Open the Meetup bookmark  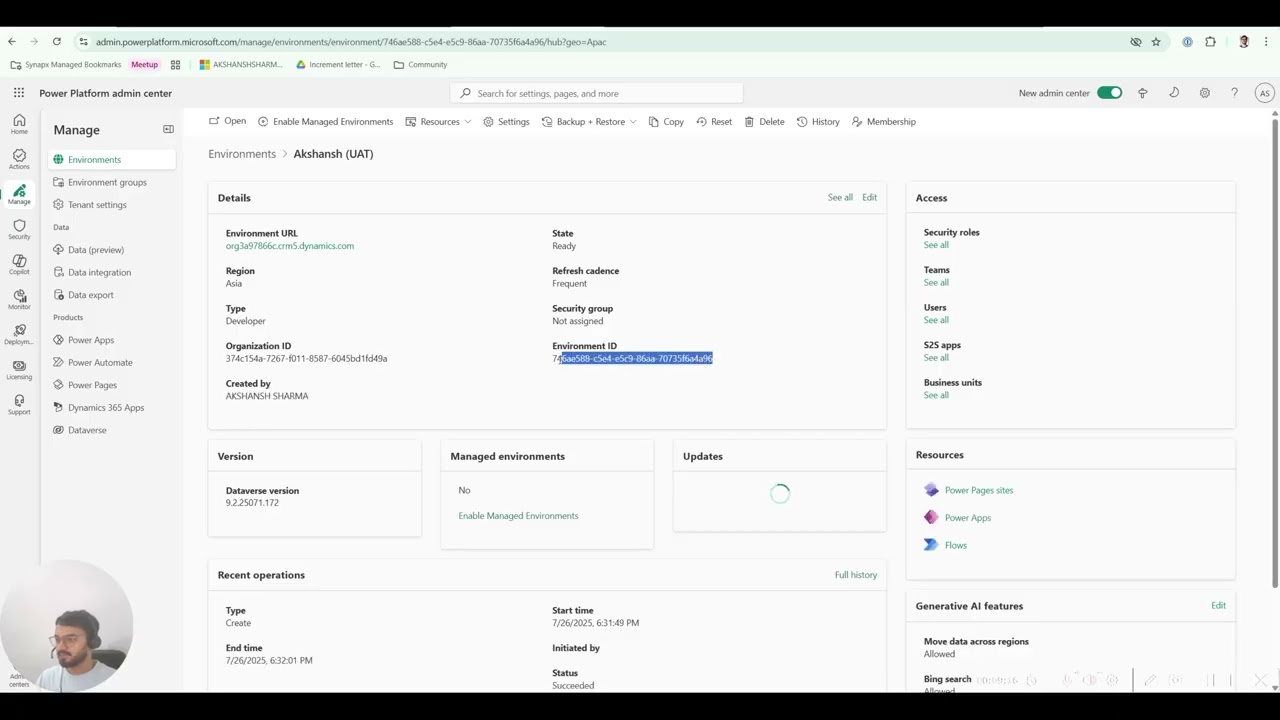tap(144, 65)
